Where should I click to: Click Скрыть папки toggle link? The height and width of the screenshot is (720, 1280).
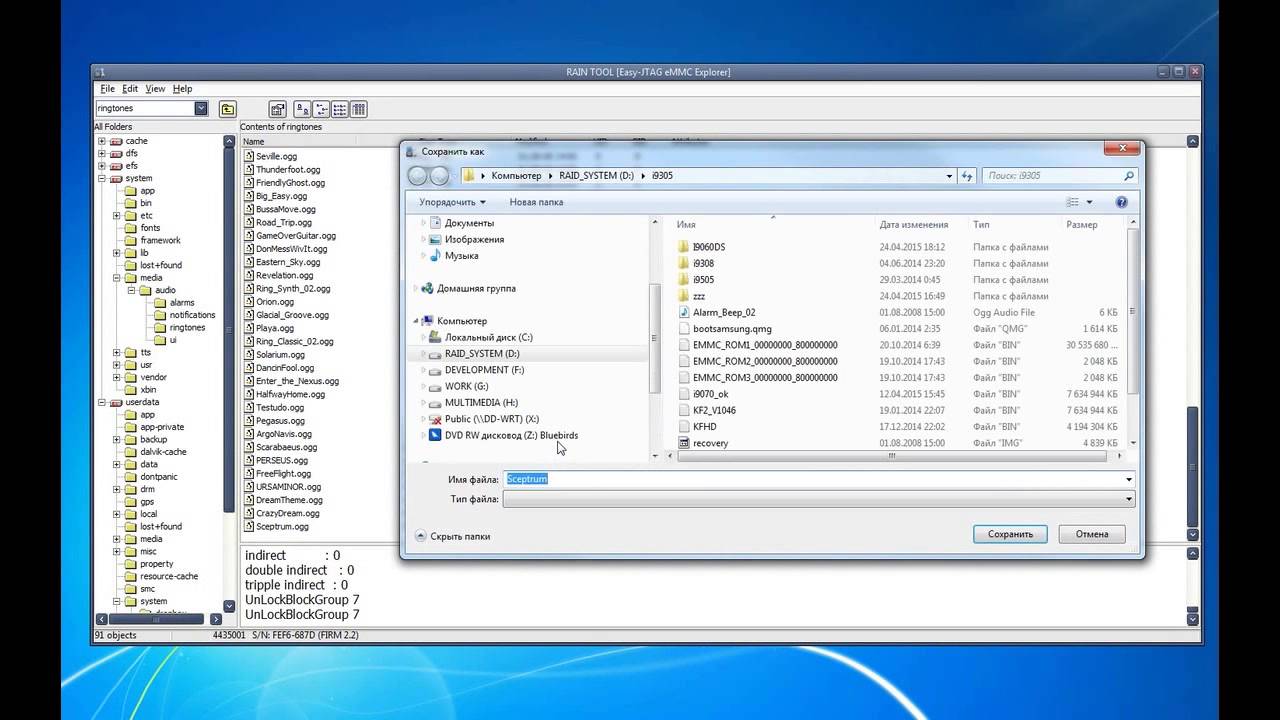tap(452, 536)
